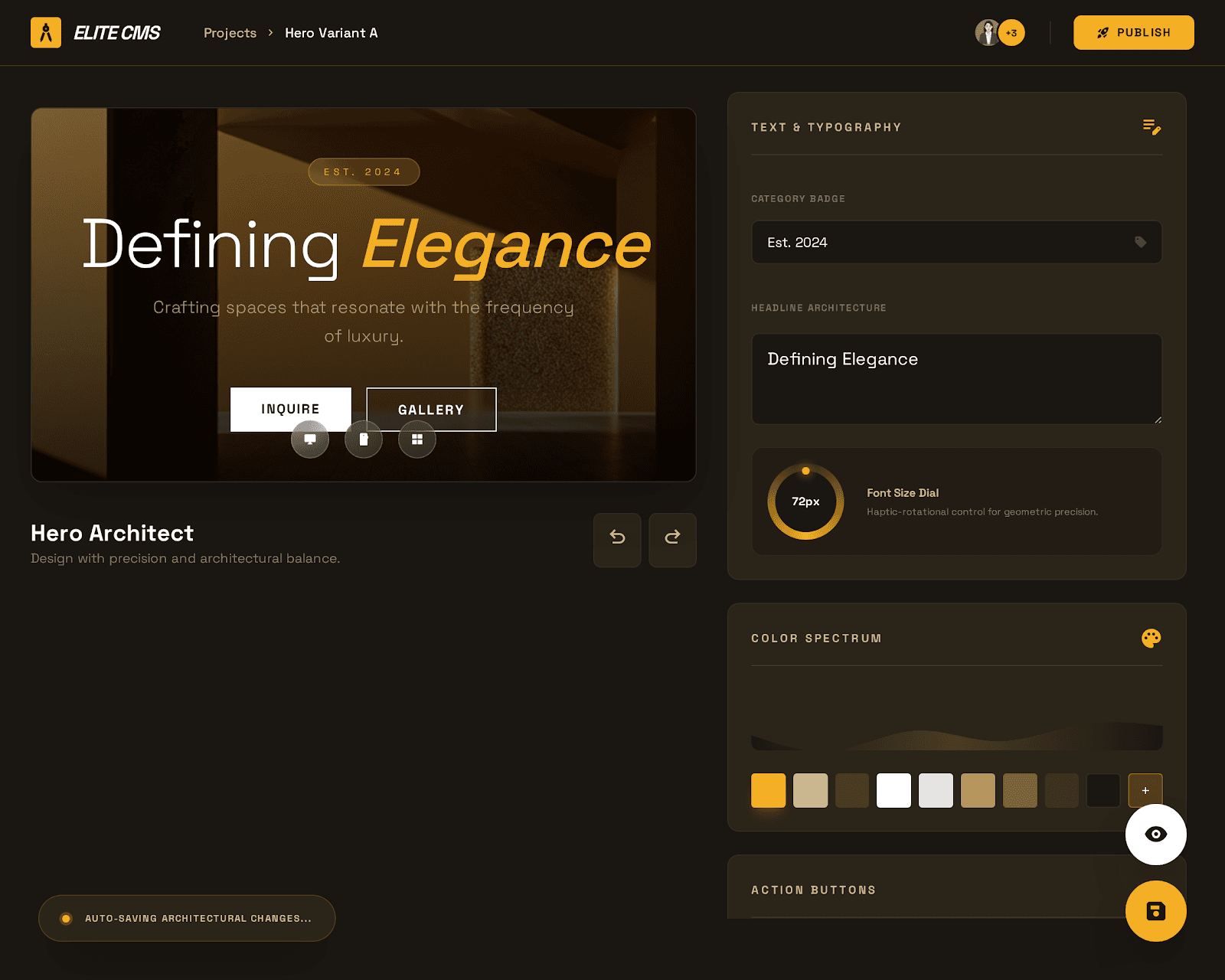Select the mobile preview device icon
This screenshot has width=1225, height=980.
click(x=364, y=439)
